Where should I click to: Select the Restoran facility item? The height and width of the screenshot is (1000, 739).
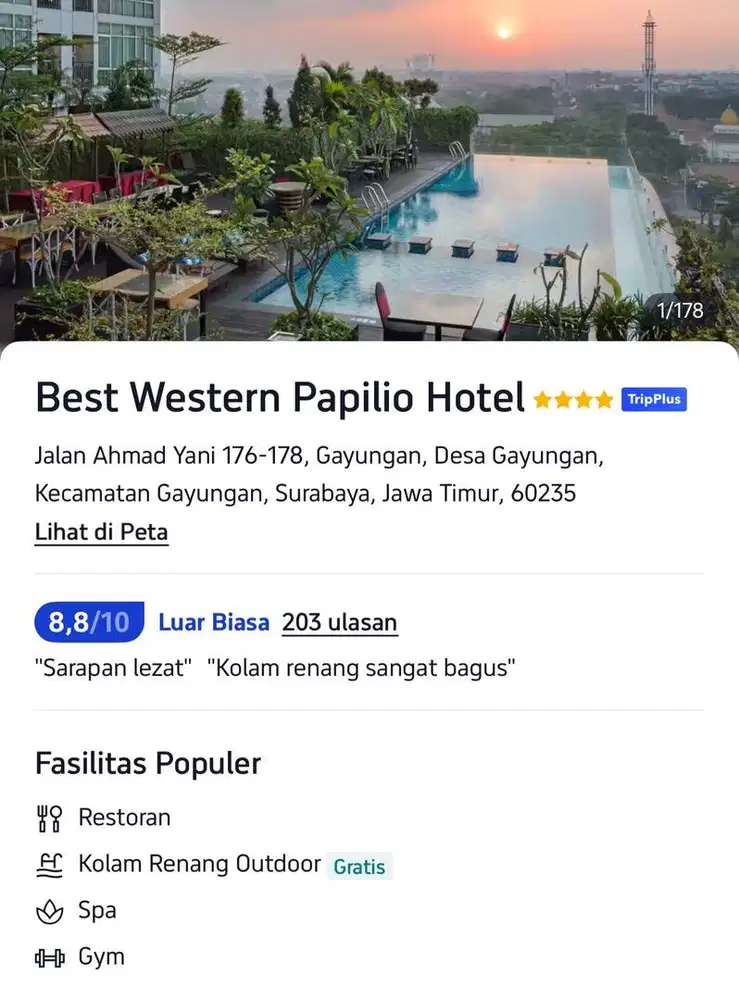[124, 818]
